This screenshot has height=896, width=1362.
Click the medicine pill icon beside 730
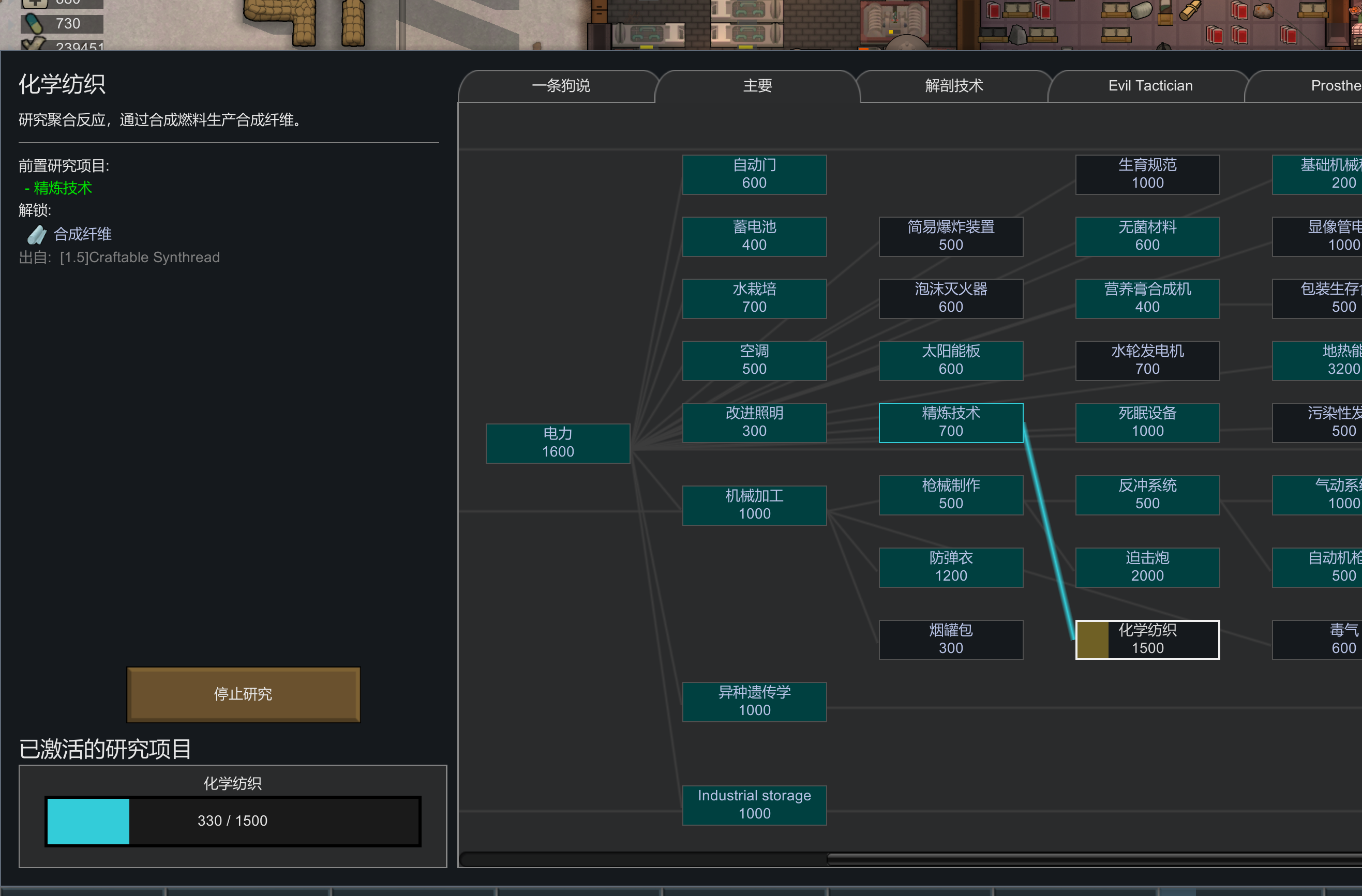click(34, 23)
